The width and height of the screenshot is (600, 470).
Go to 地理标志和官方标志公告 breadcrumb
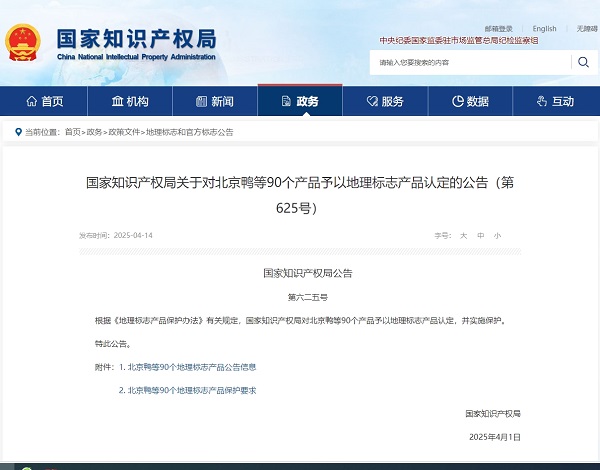(x=189, y=132)
